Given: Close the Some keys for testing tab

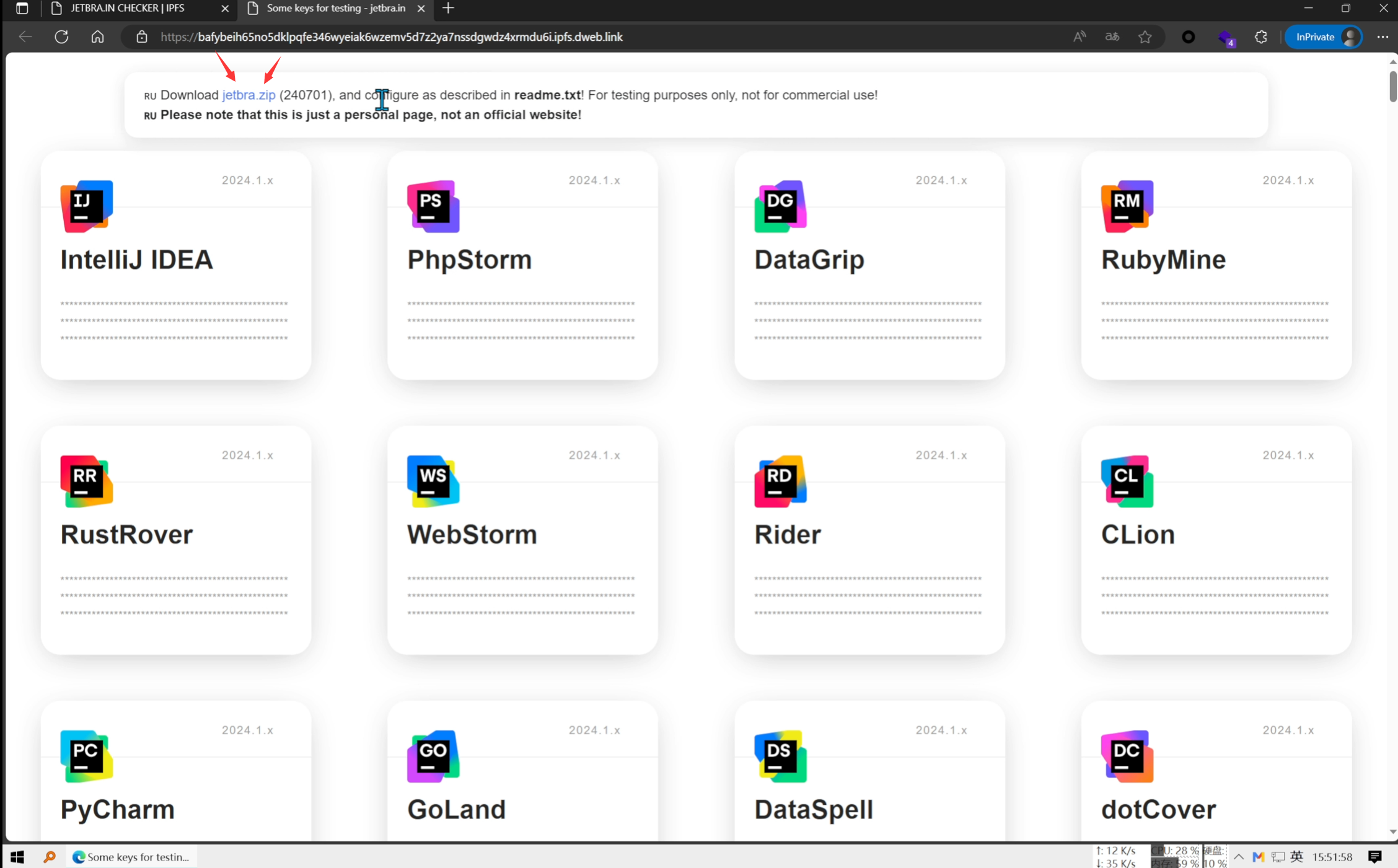Looking at the screenshot, I should (x=421, y=8).
